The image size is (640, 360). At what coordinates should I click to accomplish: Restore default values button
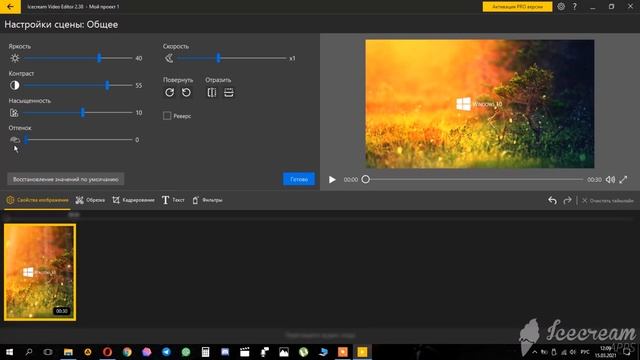point(66,179)
